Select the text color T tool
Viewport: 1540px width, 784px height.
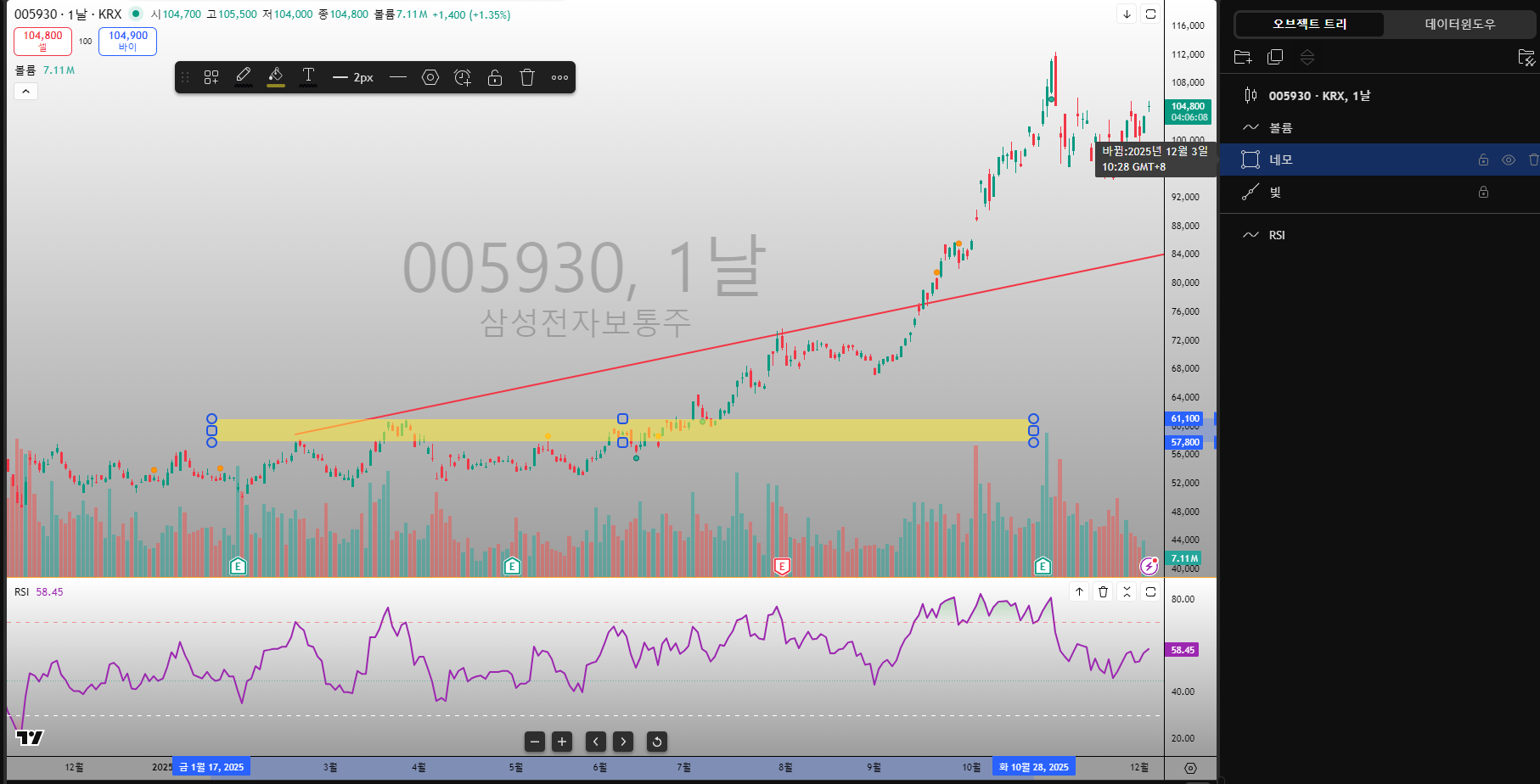(308, 77)
